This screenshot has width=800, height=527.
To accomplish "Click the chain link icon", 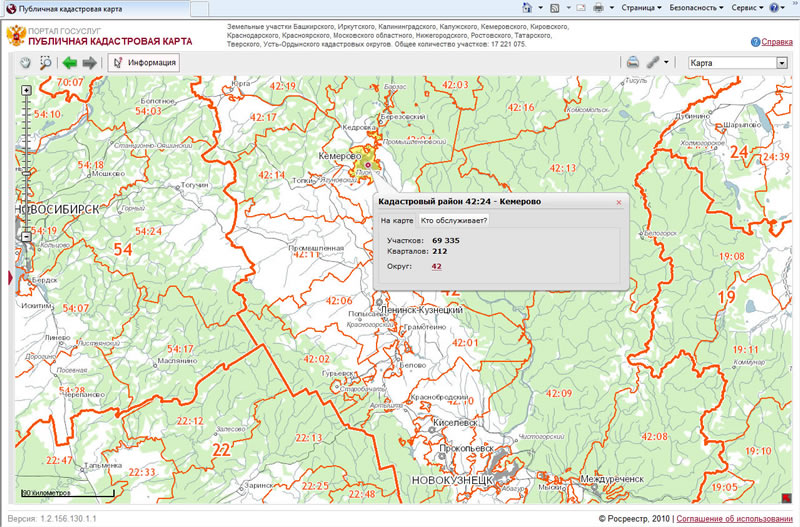I will tap(653, 62).
